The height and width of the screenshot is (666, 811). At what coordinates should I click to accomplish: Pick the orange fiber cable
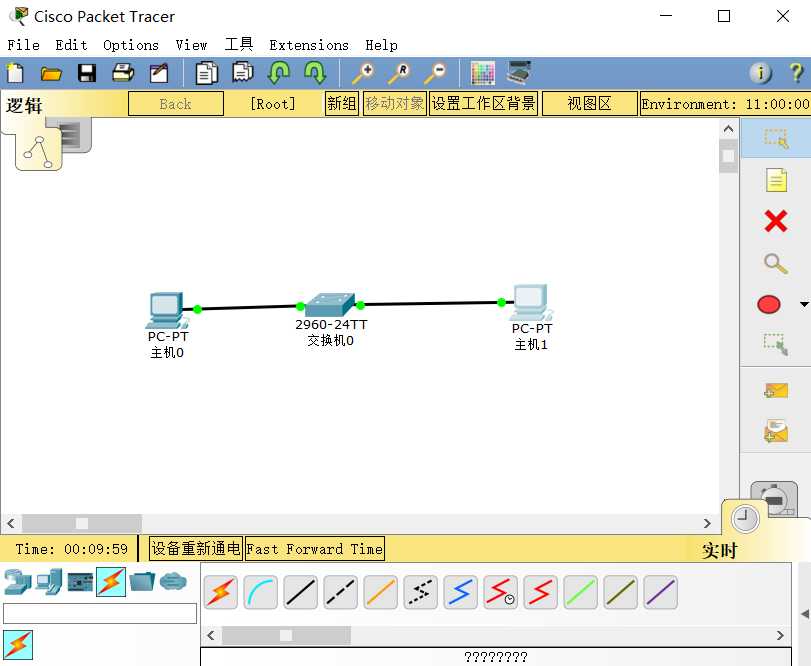click(381, 592)
